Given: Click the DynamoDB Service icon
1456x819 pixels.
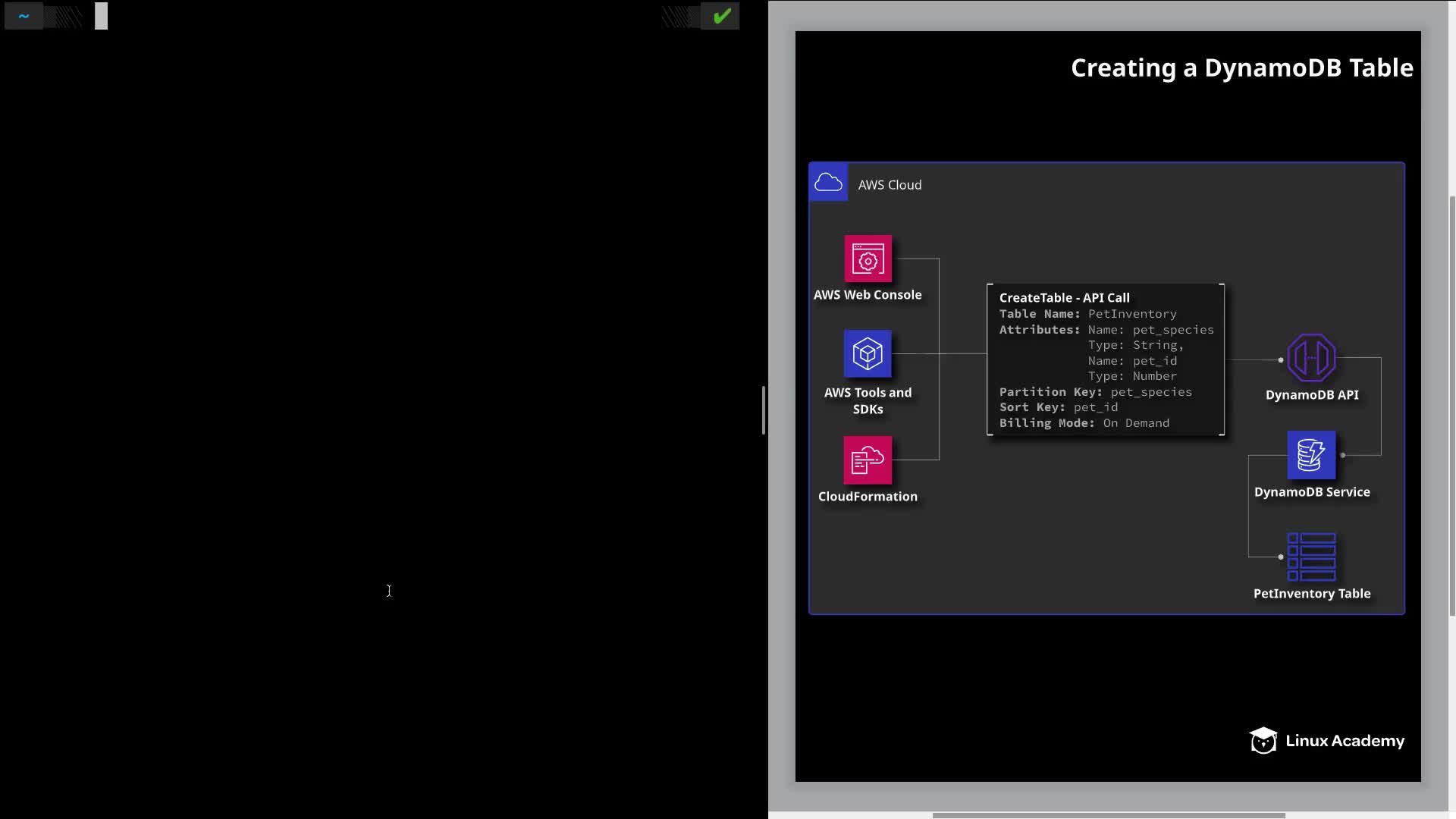Looking at the screenshot, I should [x=1311, y=455].
